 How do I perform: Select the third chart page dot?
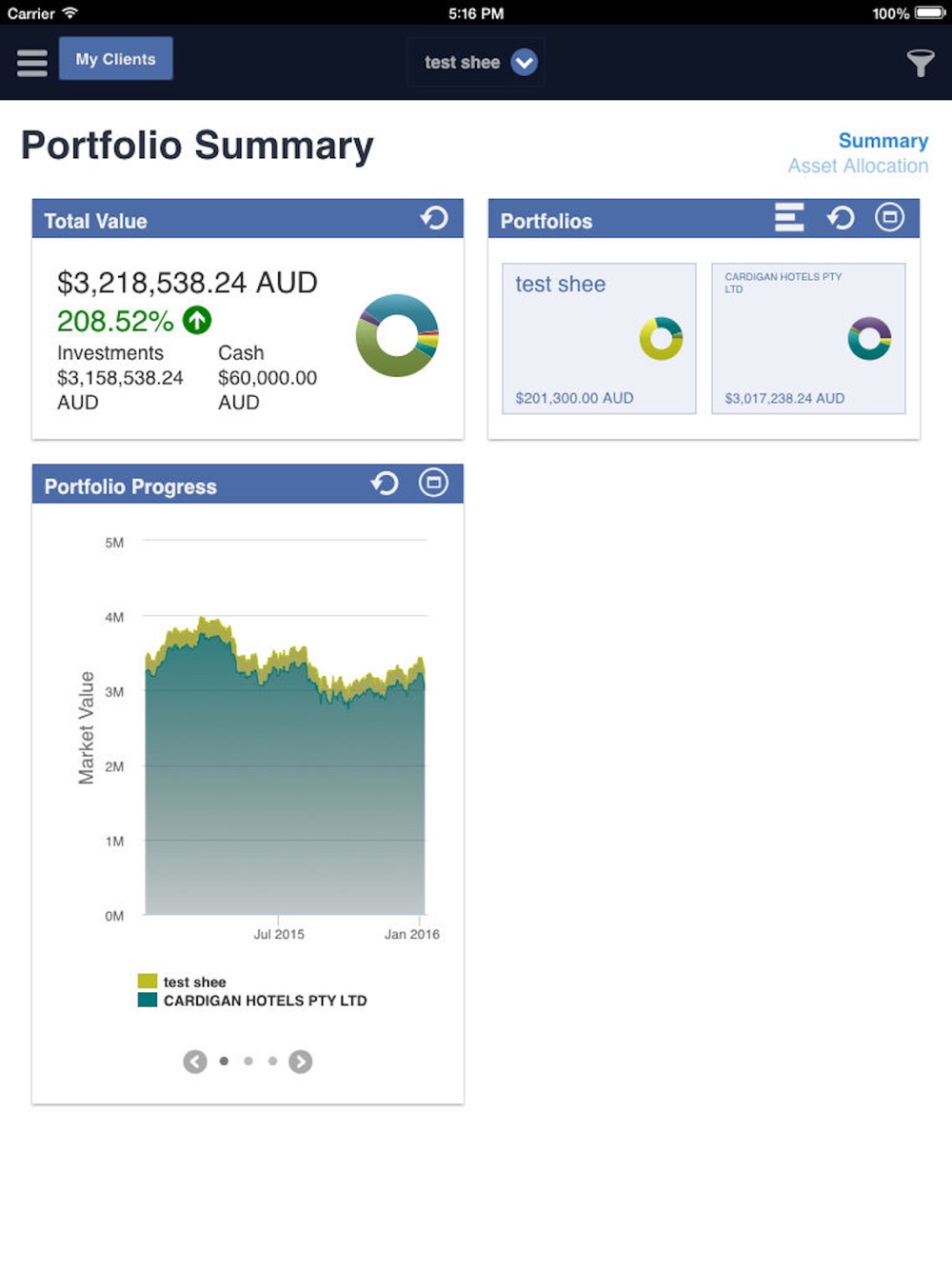[x=273, y=1061]
